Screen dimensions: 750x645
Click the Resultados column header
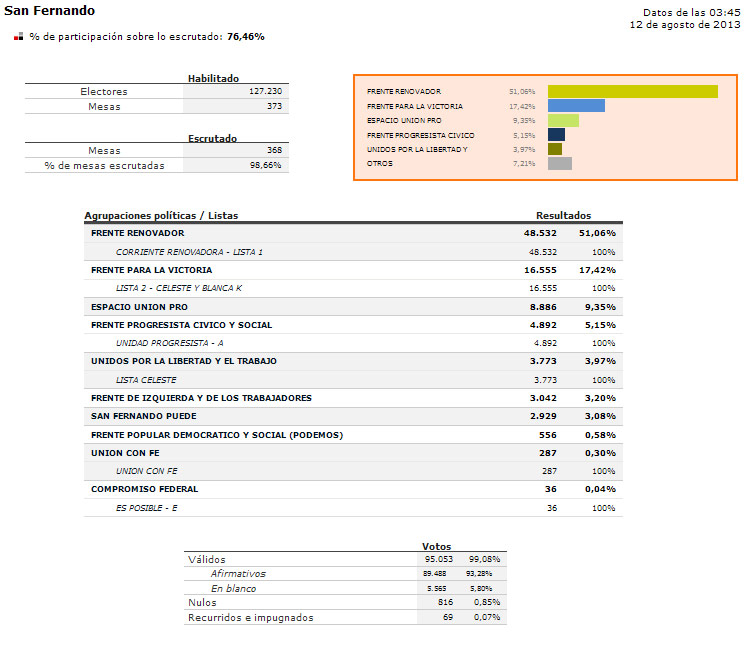(563, 215)
